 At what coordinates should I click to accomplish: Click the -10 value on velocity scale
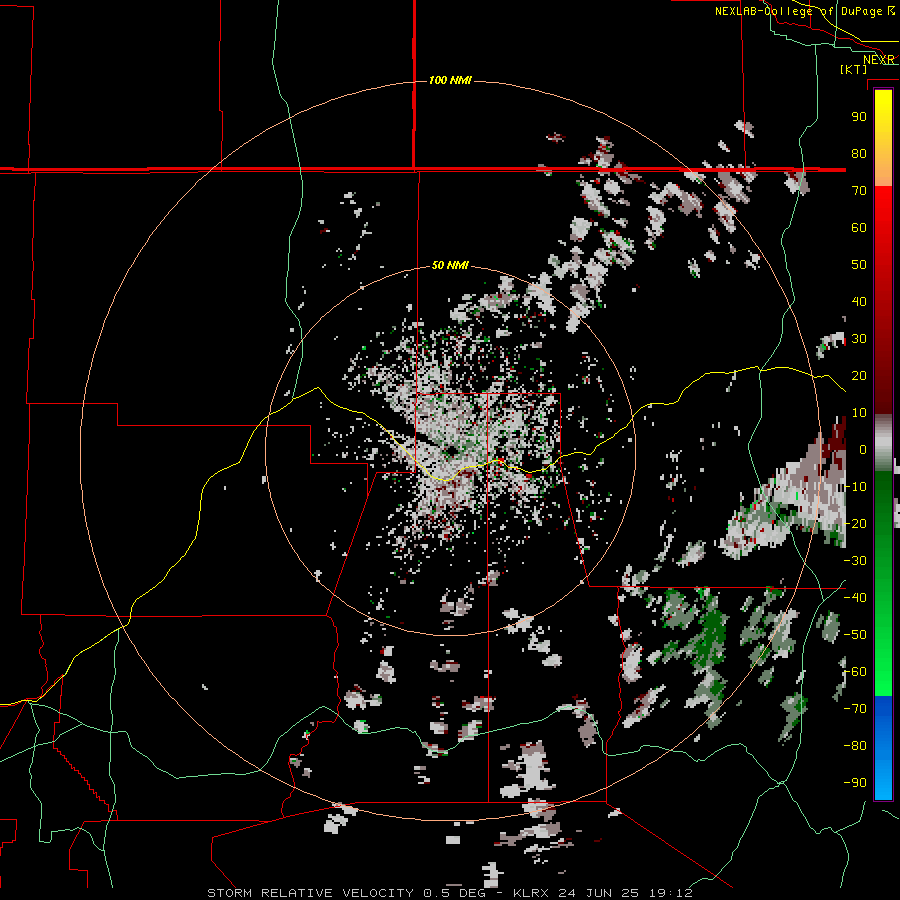click(x=855, y=487)
